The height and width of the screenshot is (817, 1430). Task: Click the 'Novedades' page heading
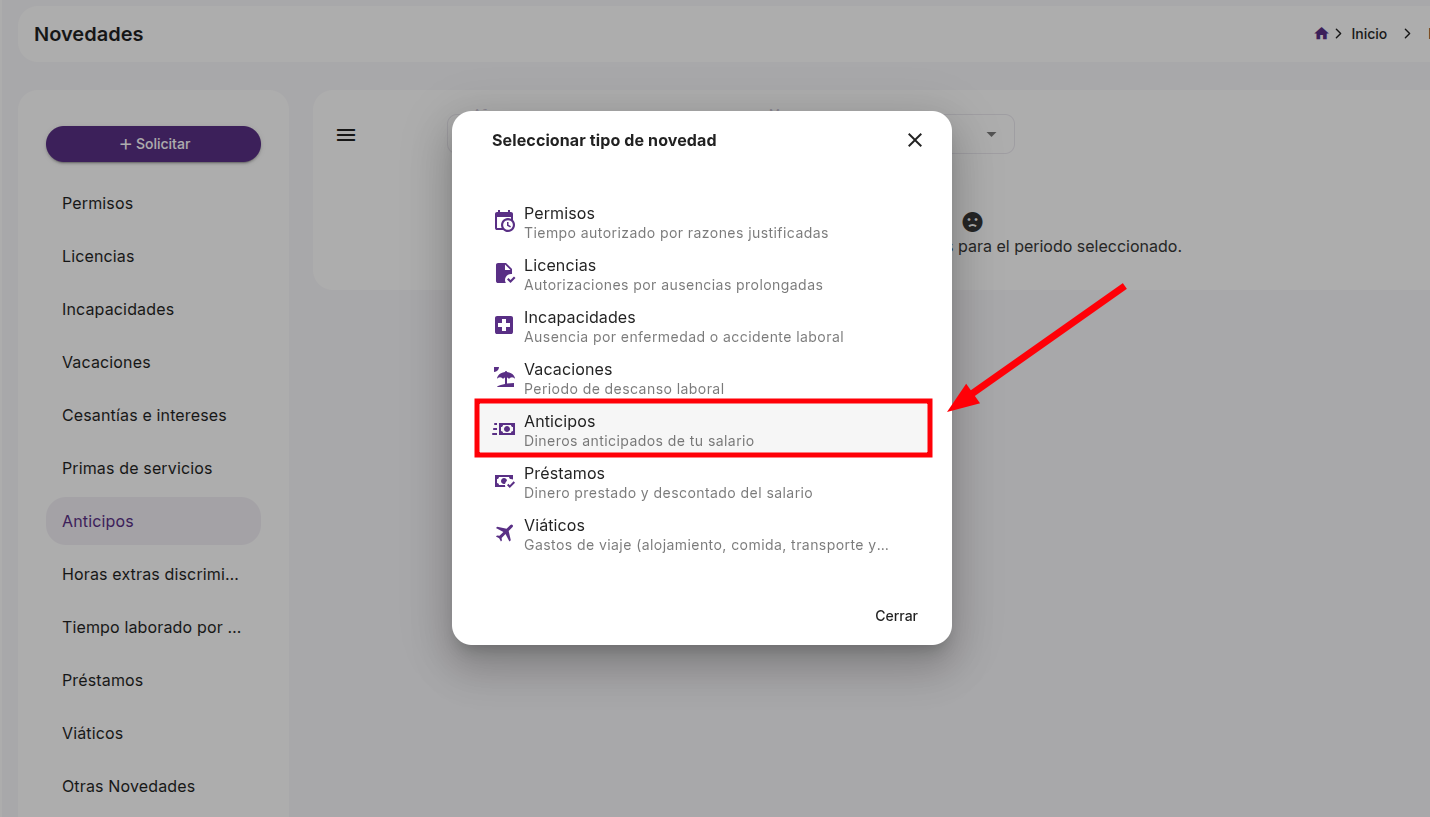coord(89,34)
